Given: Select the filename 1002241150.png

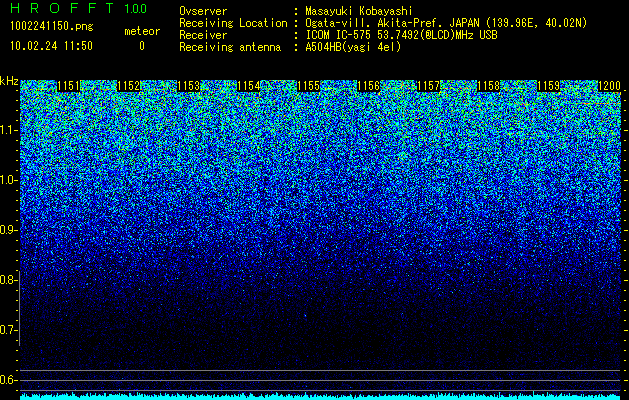Looking at the screenshot, I should click(52, 26).
